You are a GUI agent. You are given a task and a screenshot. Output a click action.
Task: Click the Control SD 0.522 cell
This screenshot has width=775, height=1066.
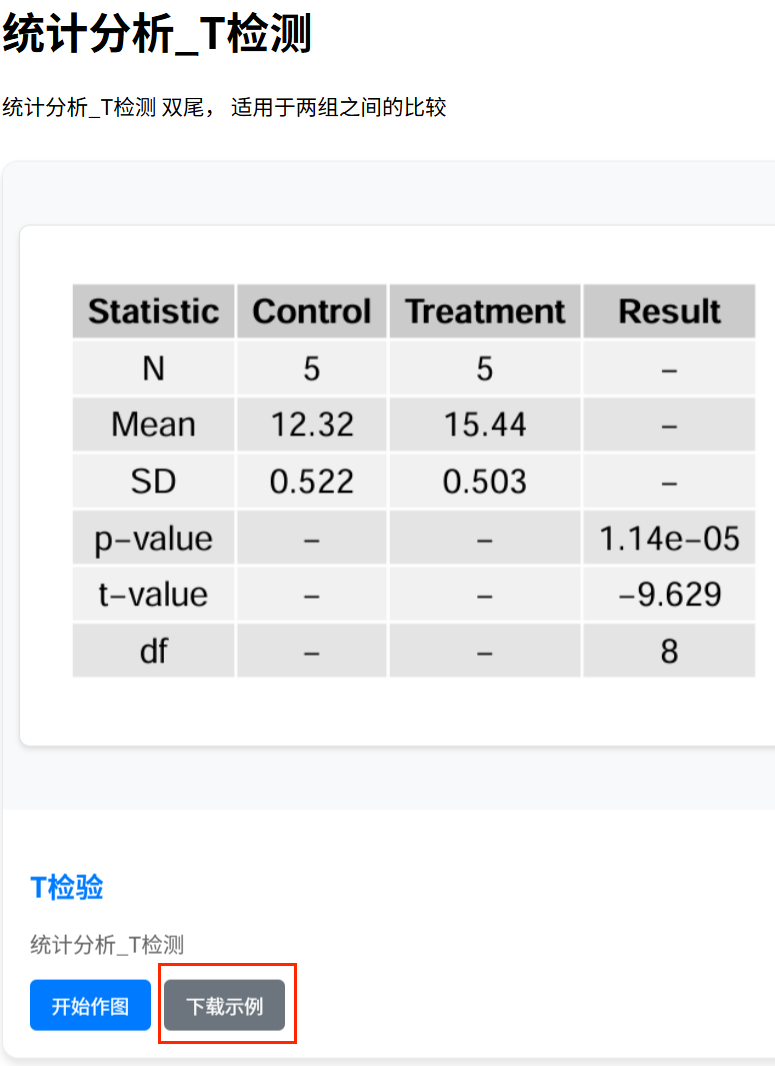[312, 481]
